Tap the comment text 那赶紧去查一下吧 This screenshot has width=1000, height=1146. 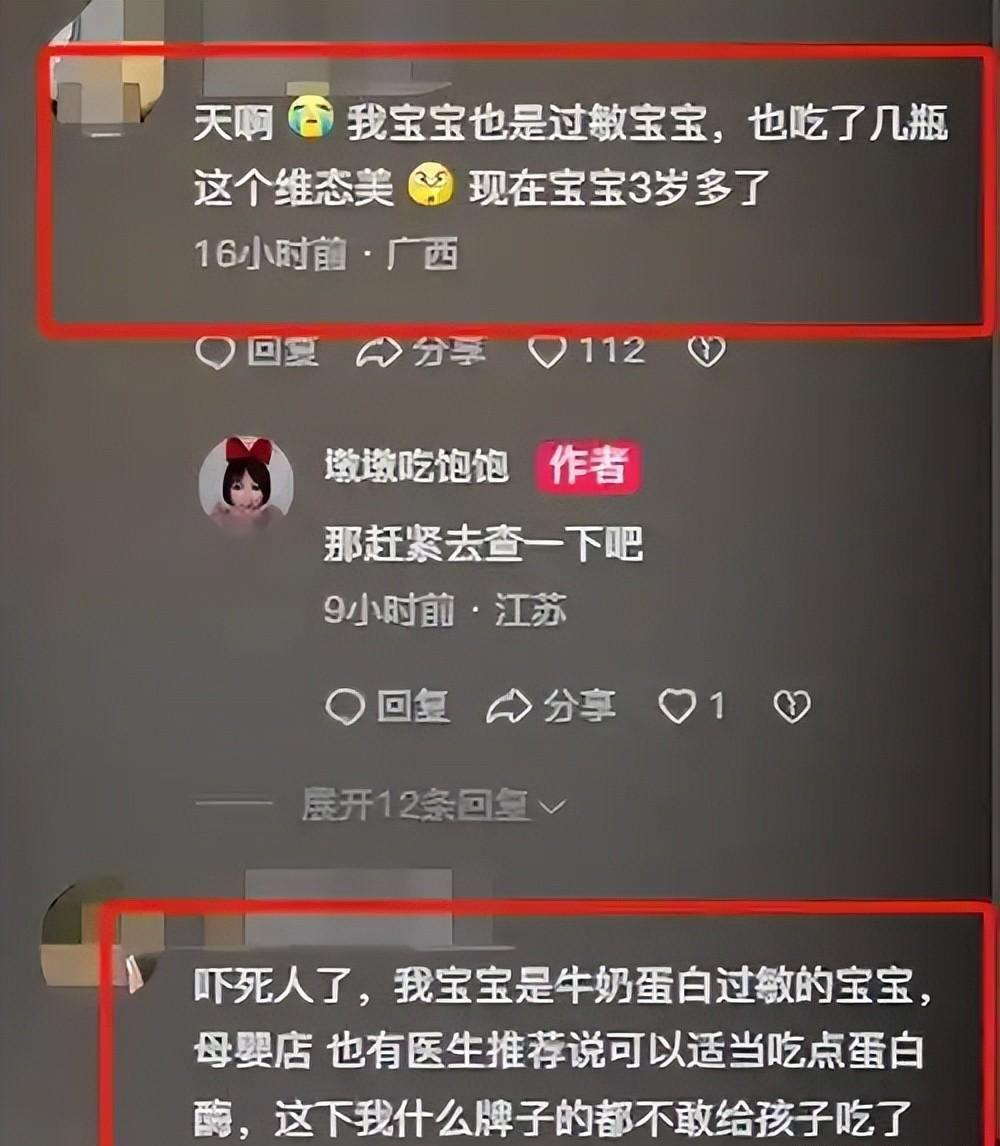click(x=483, y=544)
